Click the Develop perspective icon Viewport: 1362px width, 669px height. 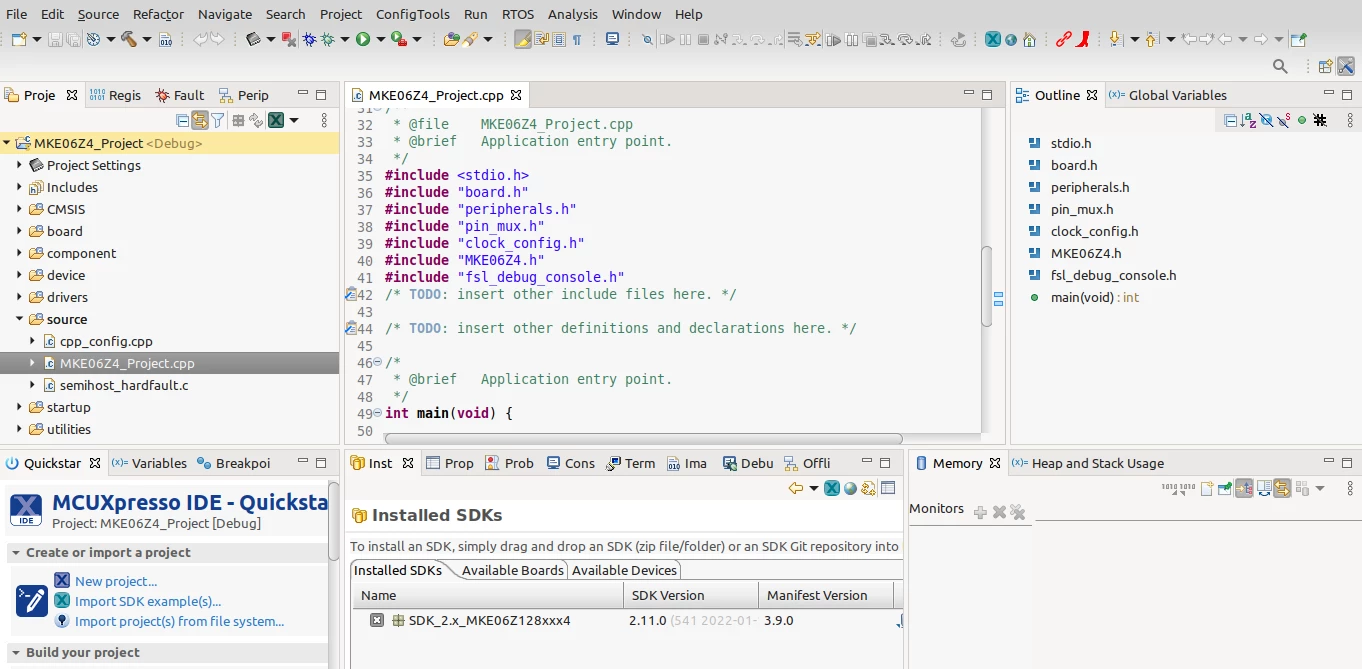(x=1346, y=66)
